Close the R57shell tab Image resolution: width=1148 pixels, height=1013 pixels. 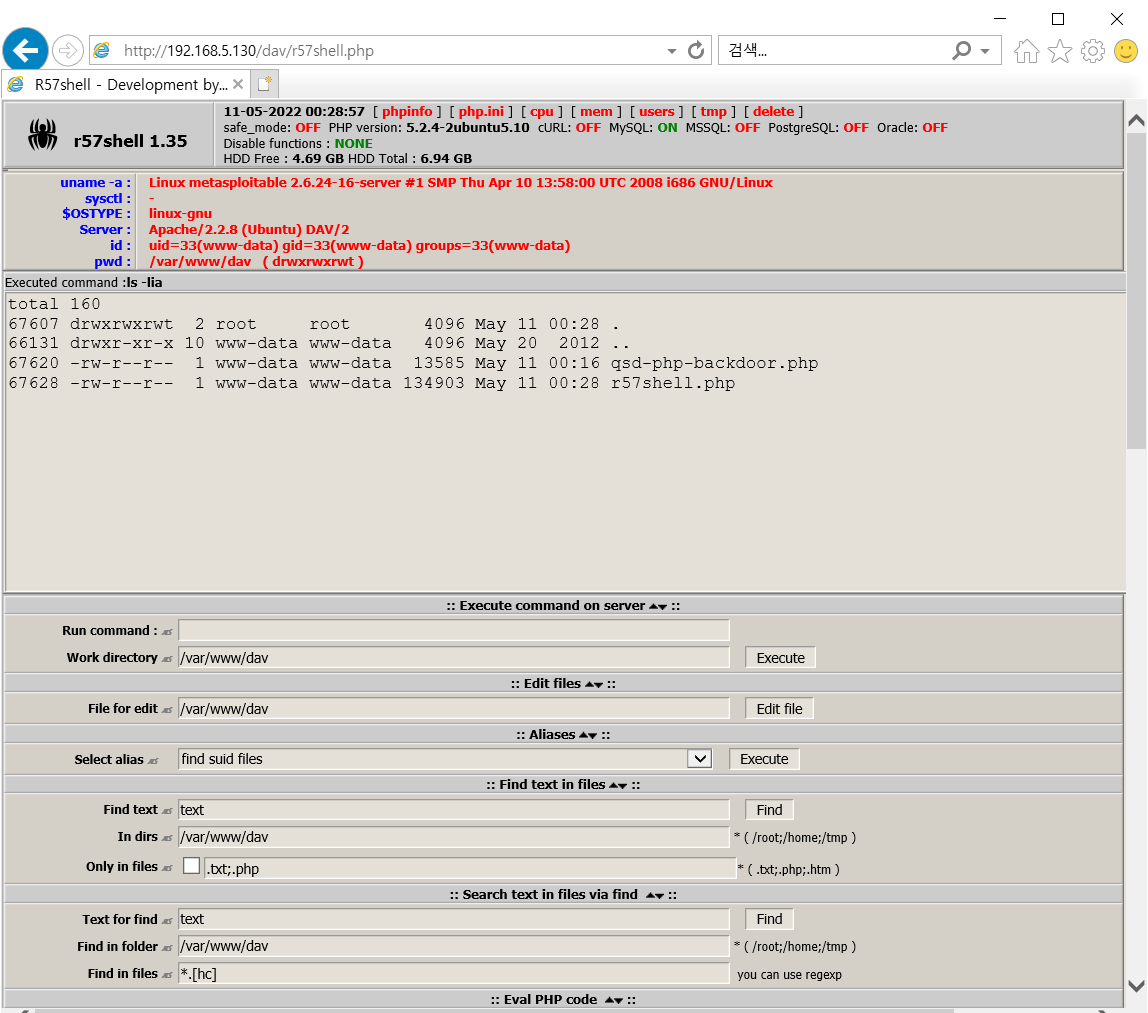(x=238, y=84)
